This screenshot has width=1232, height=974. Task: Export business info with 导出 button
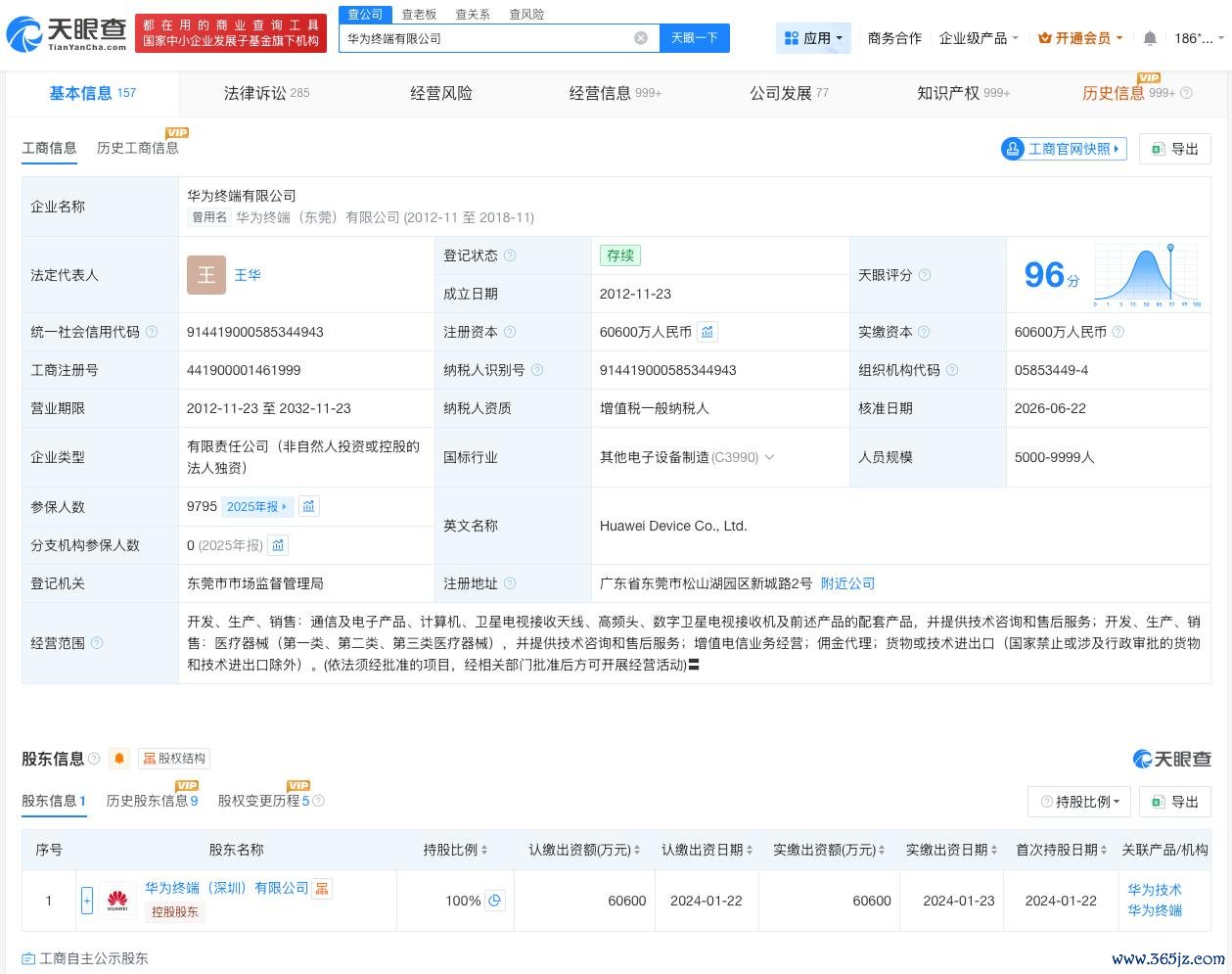(x=1174, y=149)
